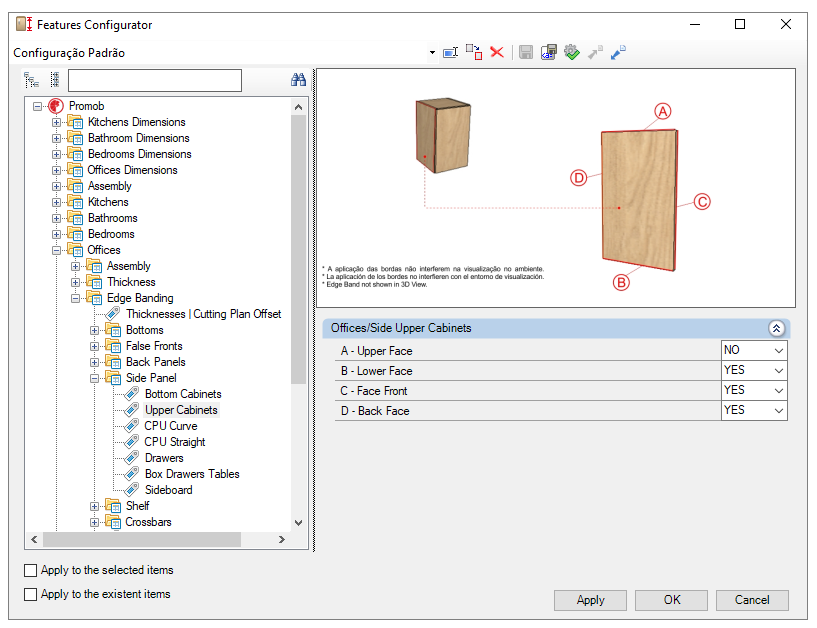Click the tag icon beside Sideboard
817x628 pixels.
132,490
